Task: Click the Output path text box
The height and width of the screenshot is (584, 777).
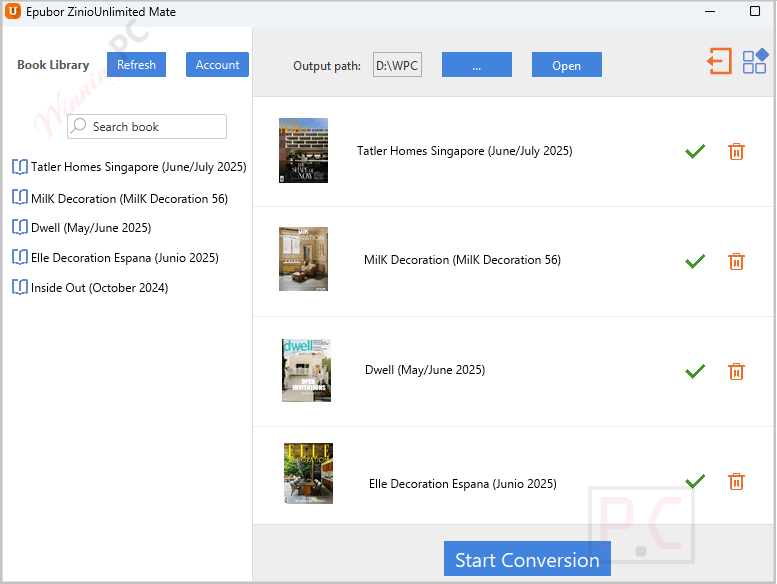Action: pos(397,64)
